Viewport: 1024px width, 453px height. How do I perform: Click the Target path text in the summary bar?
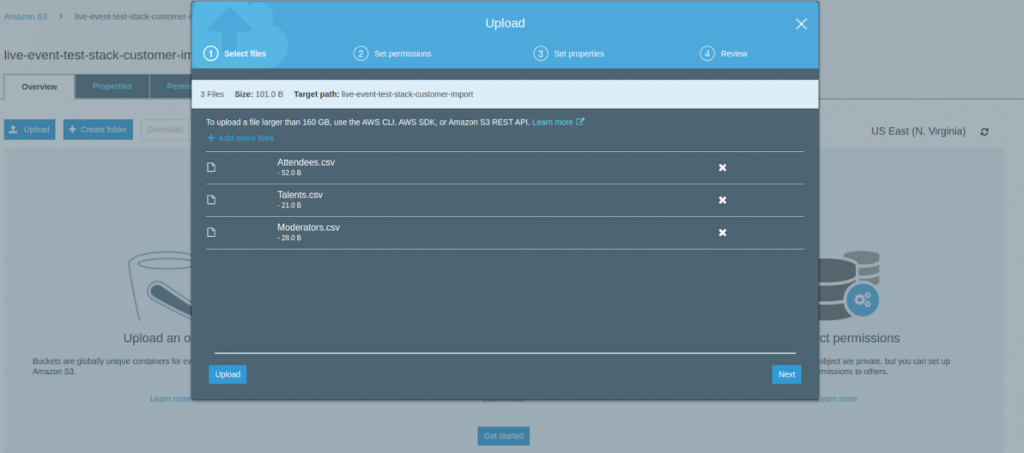coord(383,94)
